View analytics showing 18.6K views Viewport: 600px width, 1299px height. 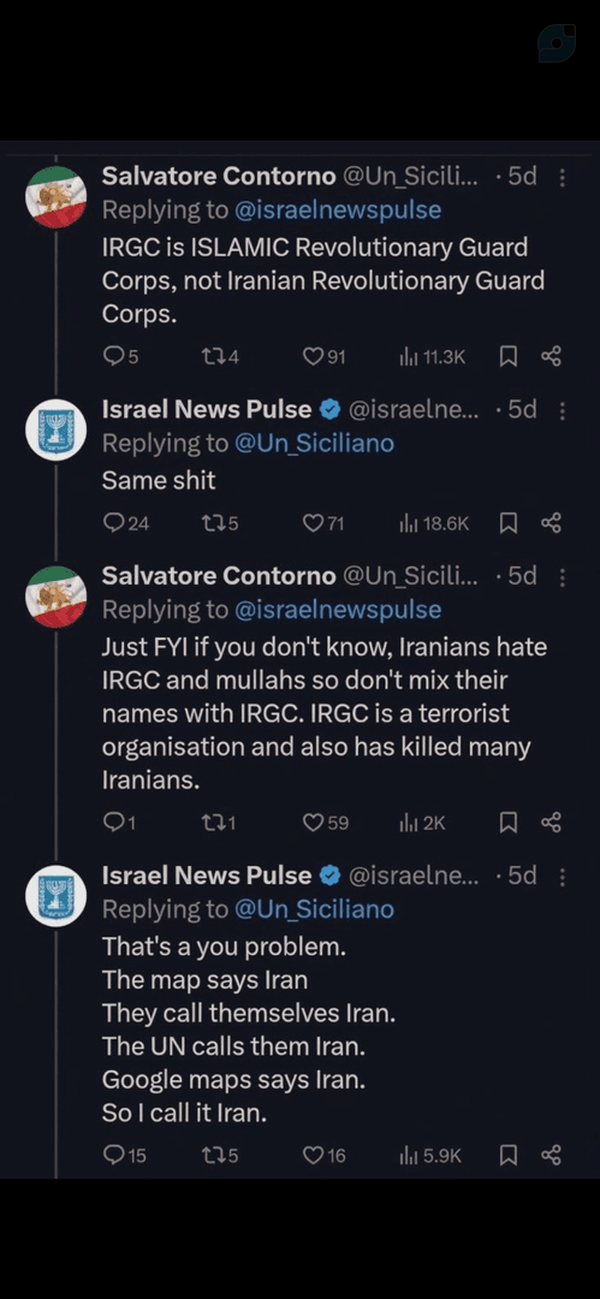434,522
